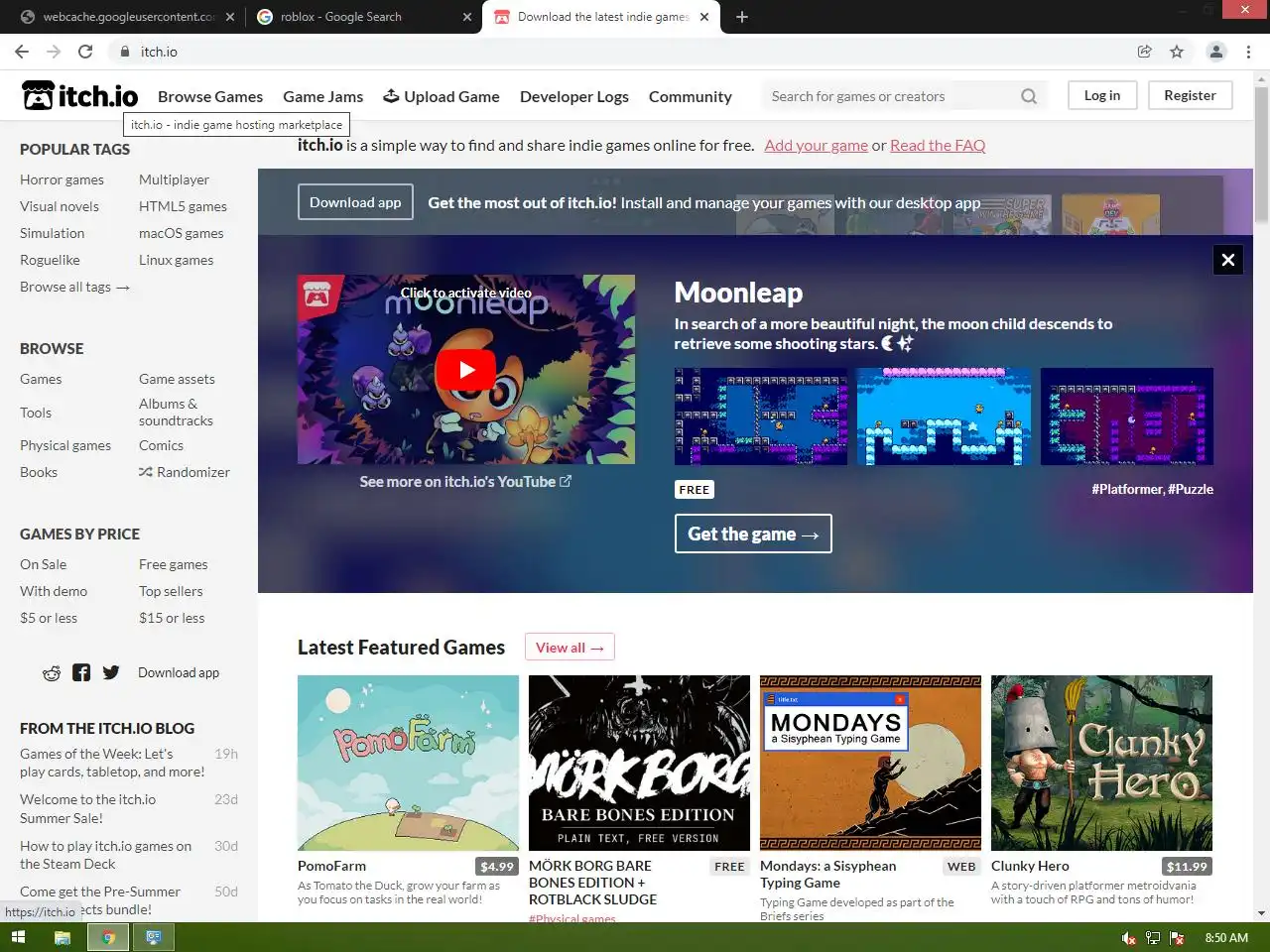Go forward in browser history
Screen dimensions: 1270x952
pos(54,52)
